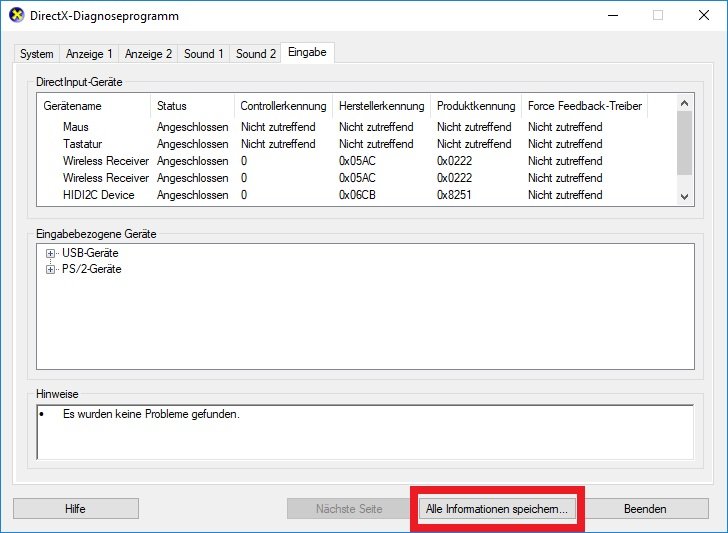This screenshot has width=728, height=533.
Task: Close the DirectX-Diagnoseprogramm window
Action: tap(704, 15)
